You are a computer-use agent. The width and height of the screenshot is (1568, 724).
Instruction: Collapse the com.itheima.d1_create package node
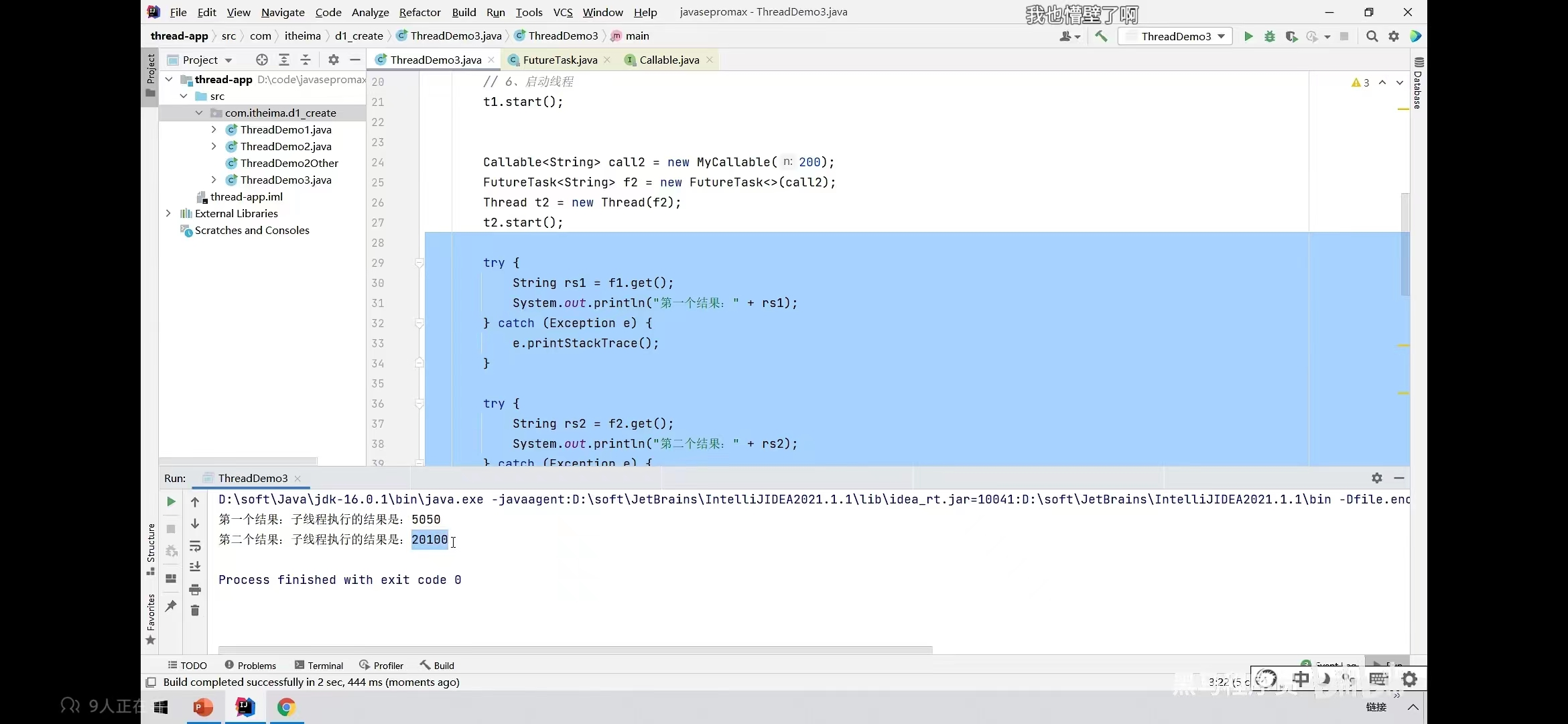coord(199,113)
